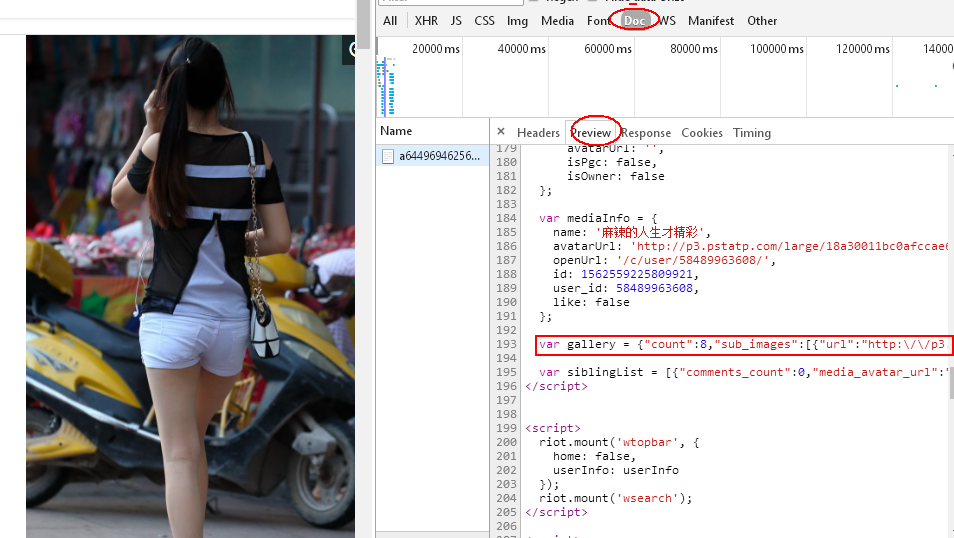Click the woman photo on the webpage
The image size is (954, 538).
190,286
